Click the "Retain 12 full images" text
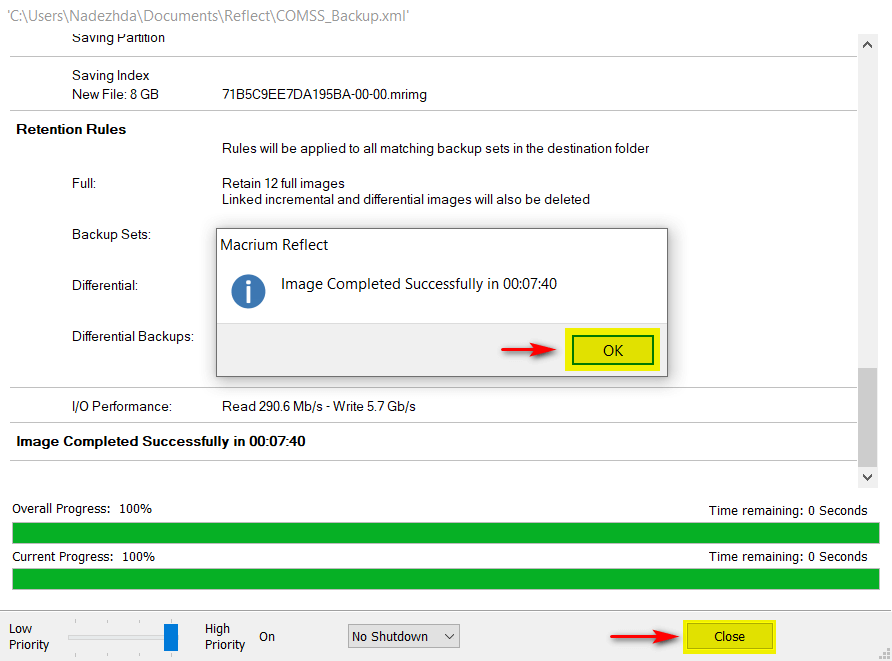Viewport: 892px width, 661px height. pyautogui.click(x=283, y=183)
